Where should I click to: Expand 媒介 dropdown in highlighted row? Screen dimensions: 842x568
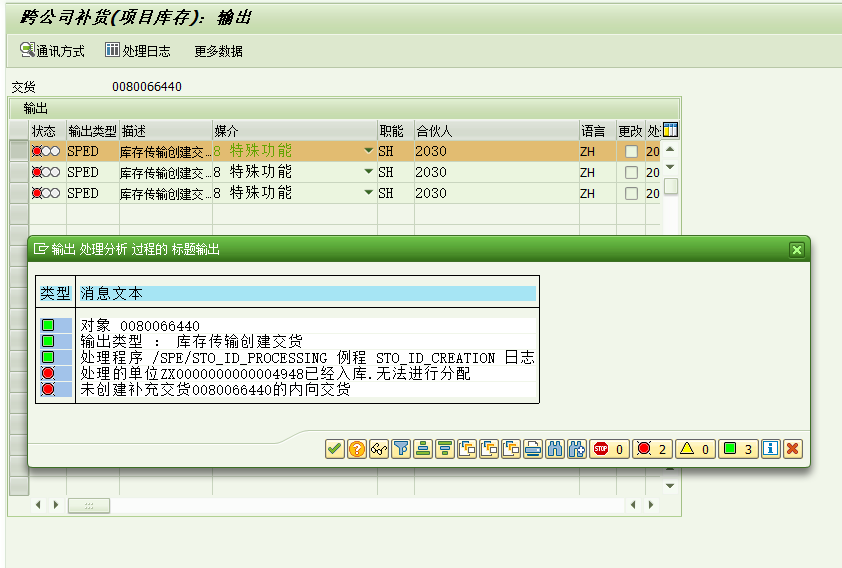368,151
